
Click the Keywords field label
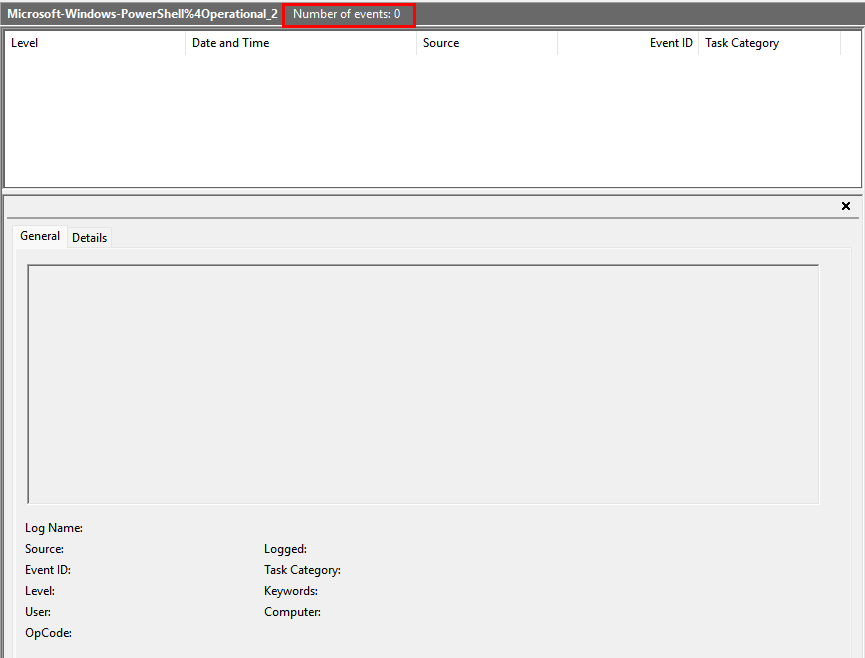point(291,591)
